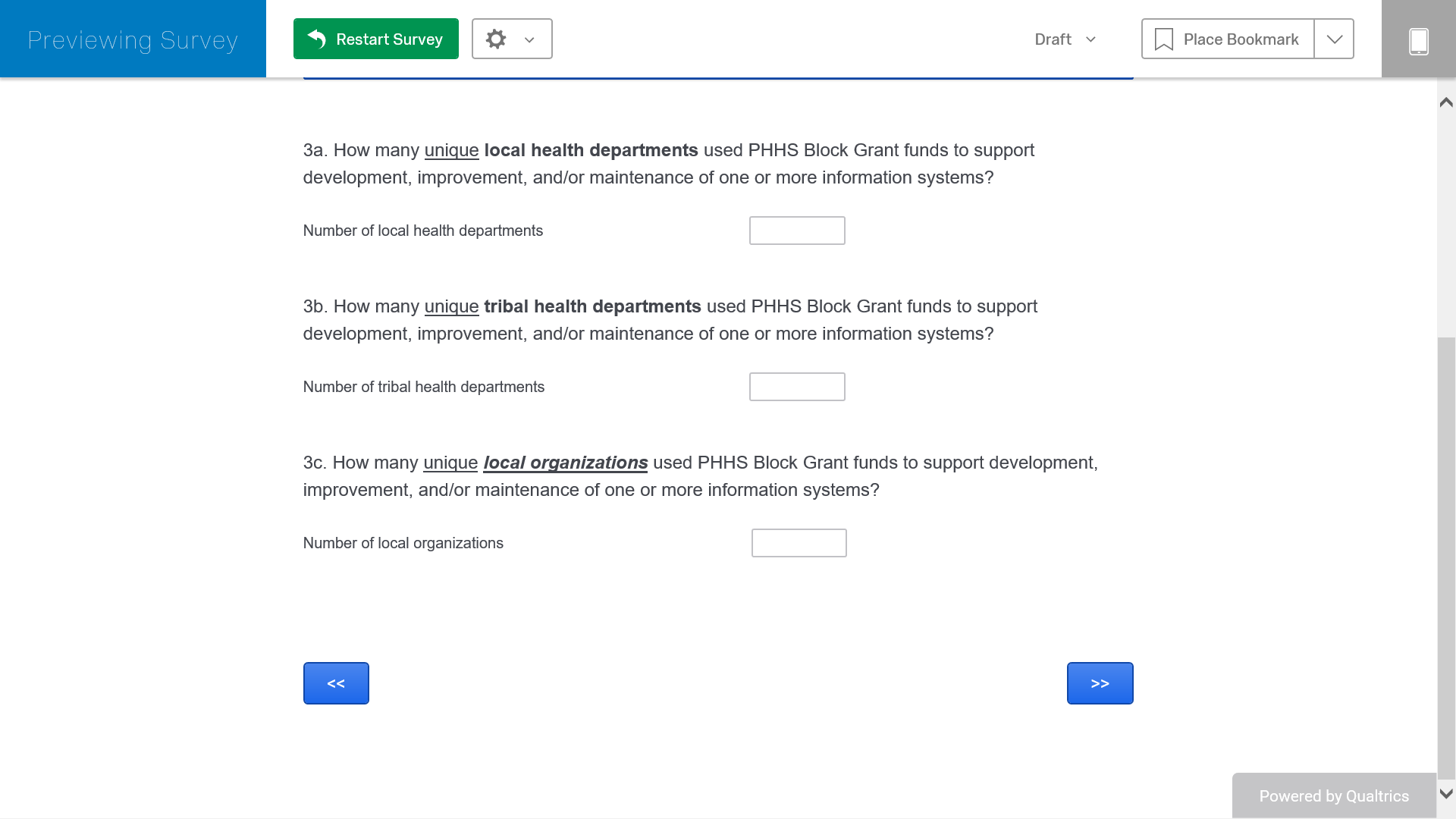This screenshot has height=819, width=1456.
Task: Go to previous page with << button
Action: [x=336, y=683]
